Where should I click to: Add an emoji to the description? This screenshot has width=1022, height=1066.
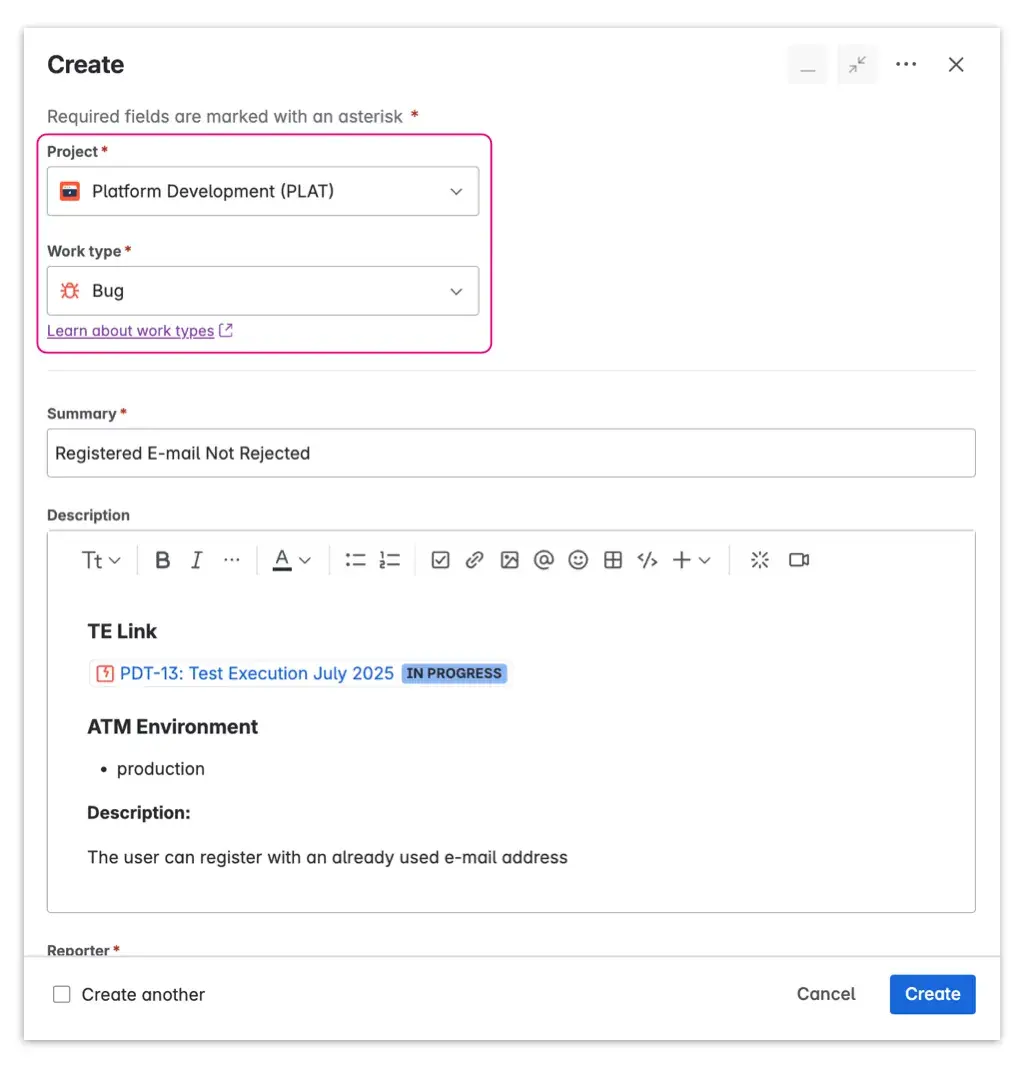(x=578, y=560)
